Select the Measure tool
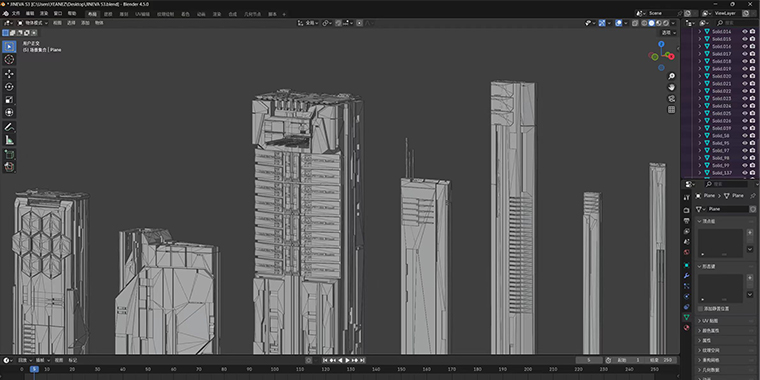760x380 pixels. coord(9,140)
